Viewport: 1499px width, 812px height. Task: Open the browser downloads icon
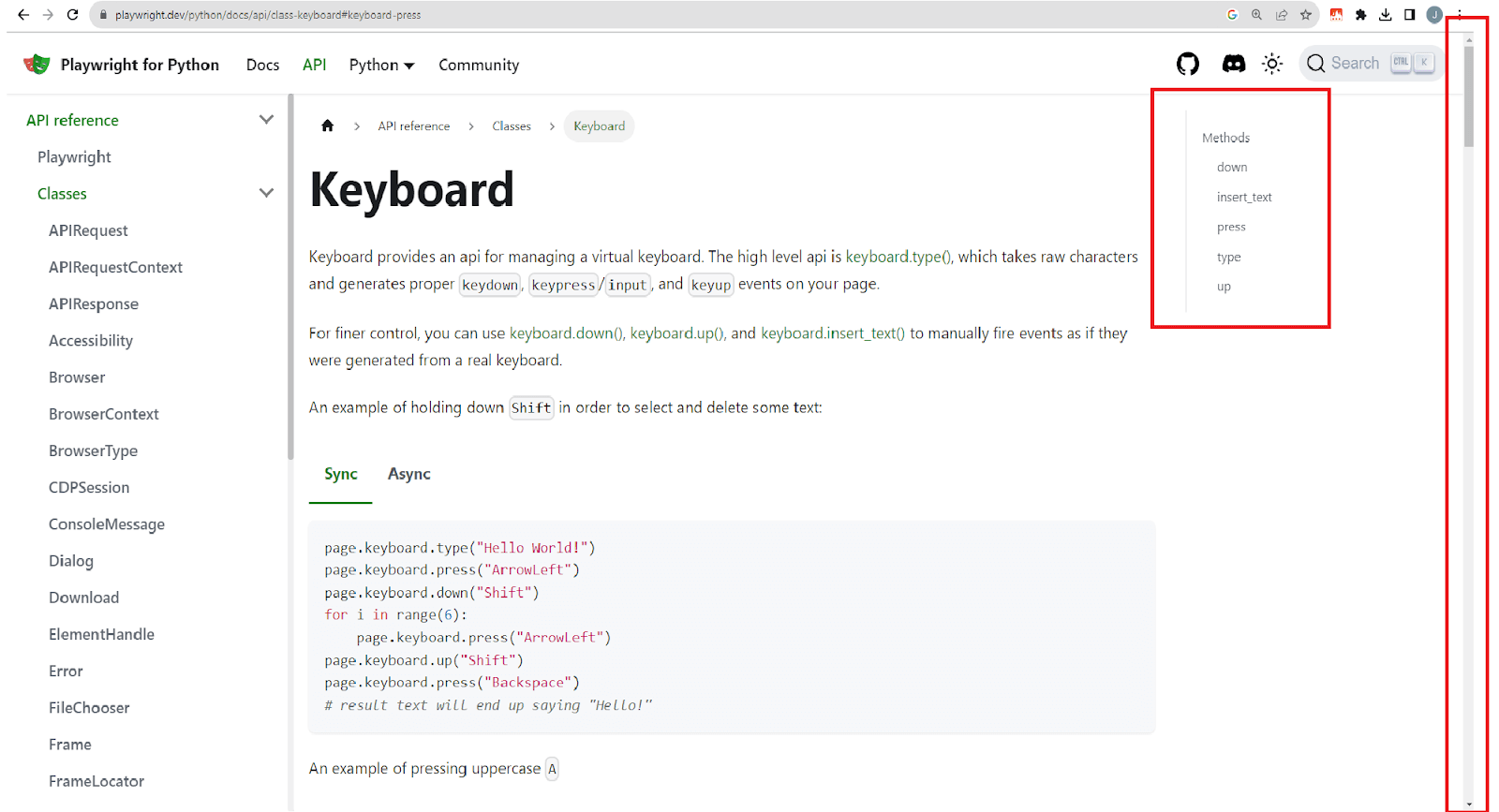click(x=1385, y=15)
